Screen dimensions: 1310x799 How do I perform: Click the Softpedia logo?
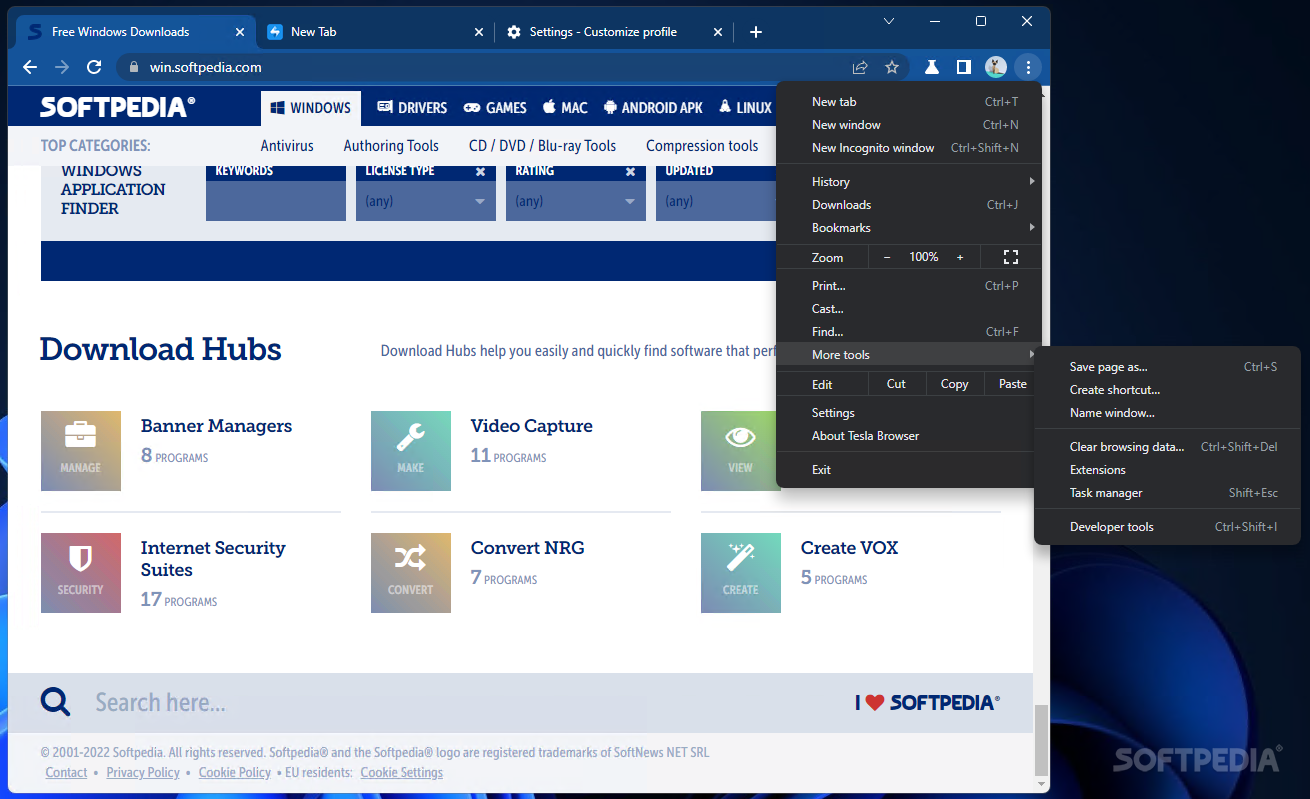point(118,107)
